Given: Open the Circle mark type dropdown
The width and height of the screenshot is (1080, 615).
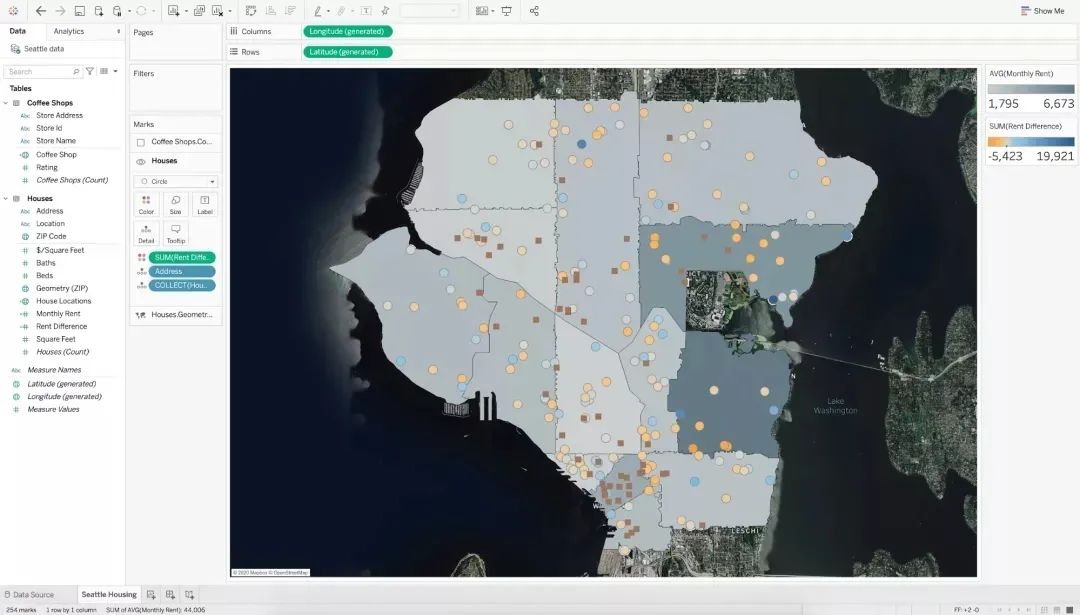Looking at the screenshot, I should [176, 181].
